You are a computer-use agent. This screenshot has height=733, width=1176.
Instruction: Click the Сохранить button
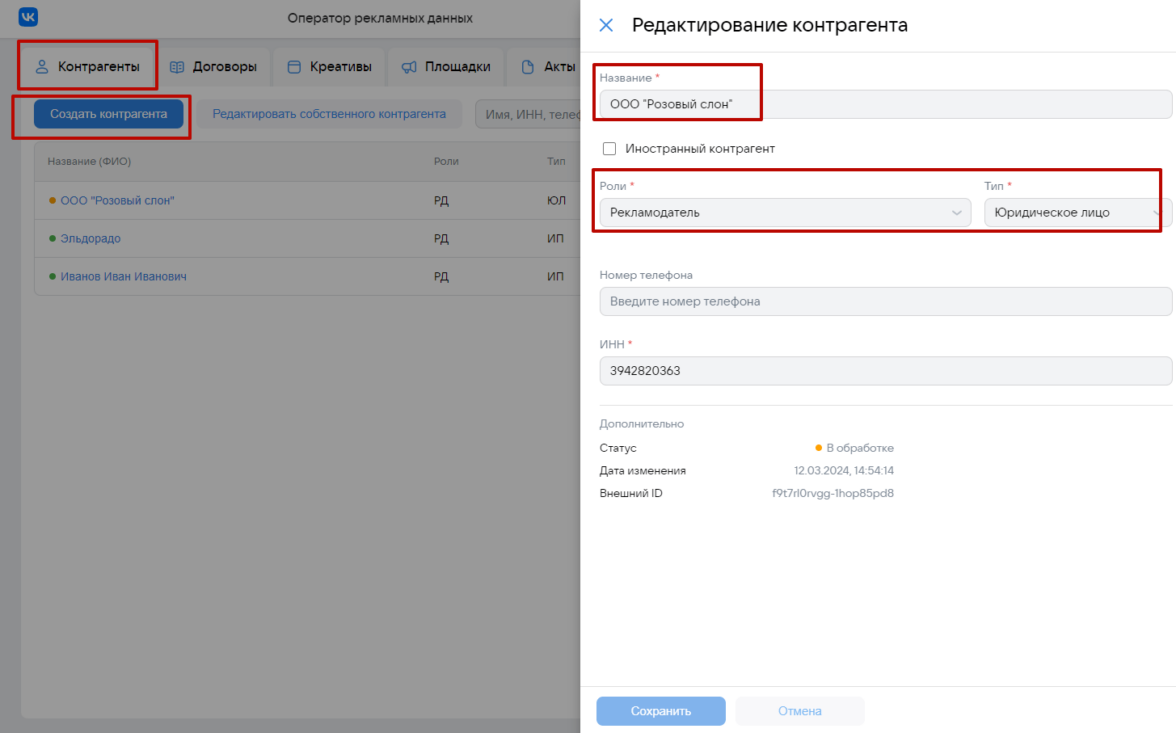click(660, 711)
